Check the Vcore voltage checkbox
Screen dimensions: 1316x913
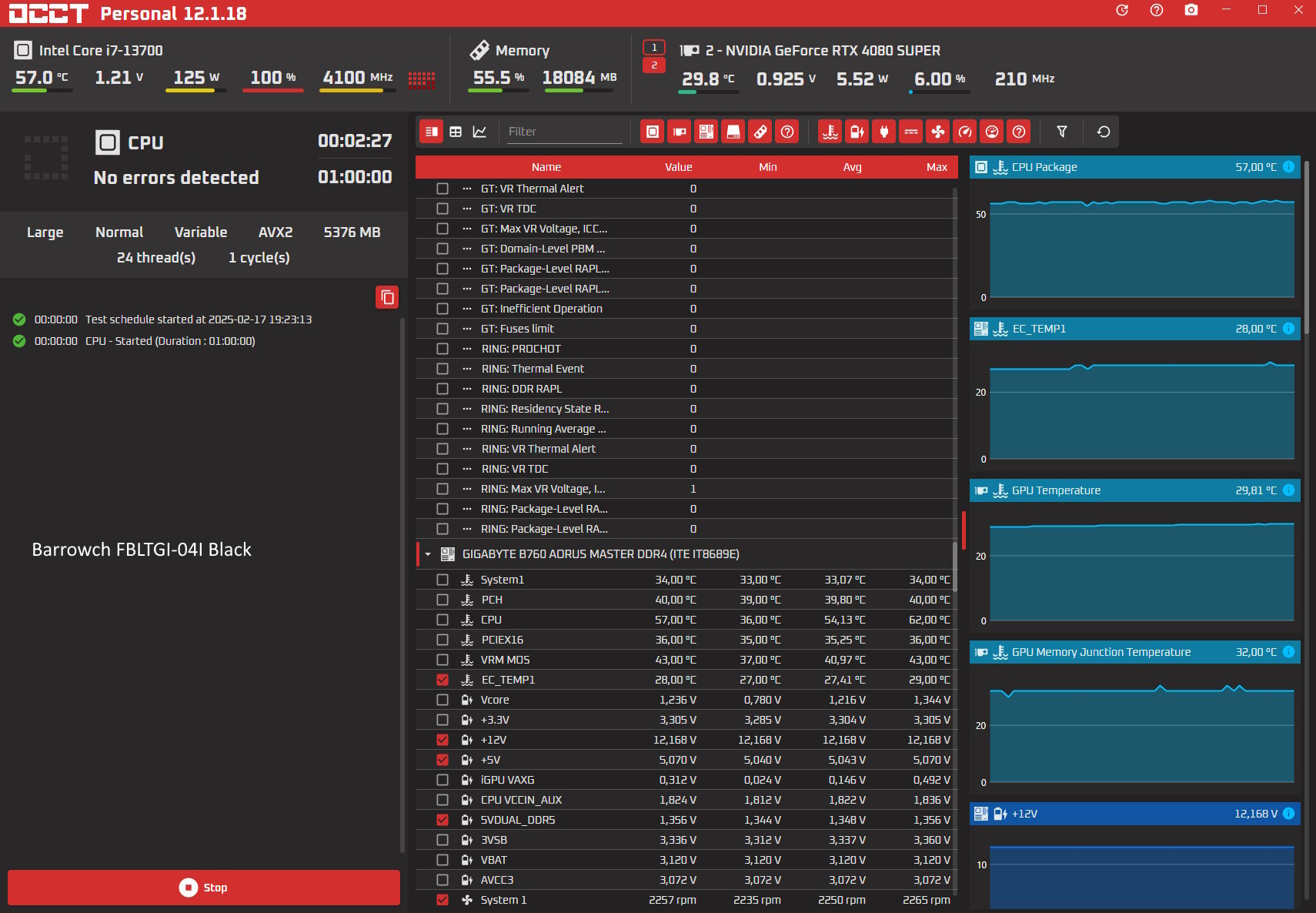point(443,700)
